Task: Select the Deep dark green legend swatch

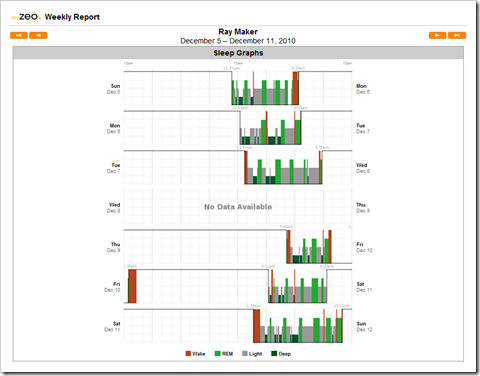Action: pos(274,354)
